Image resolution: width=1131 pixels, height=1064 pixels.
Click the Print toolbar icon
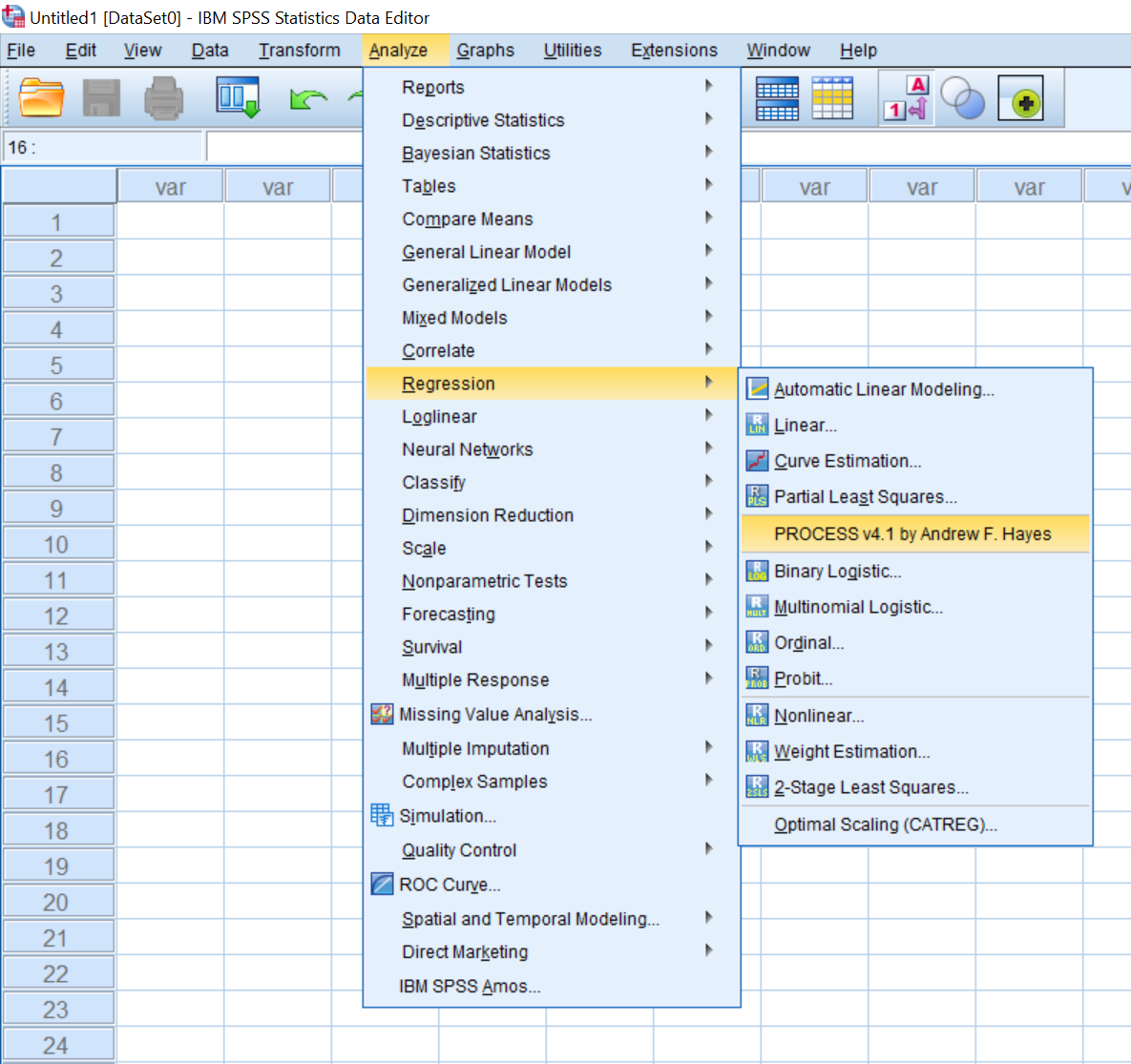(x=163, y=98)
